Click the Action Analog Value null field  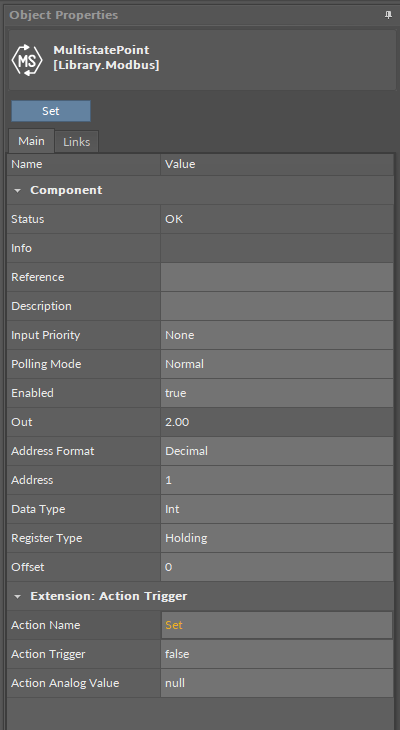tap(277, 683)
